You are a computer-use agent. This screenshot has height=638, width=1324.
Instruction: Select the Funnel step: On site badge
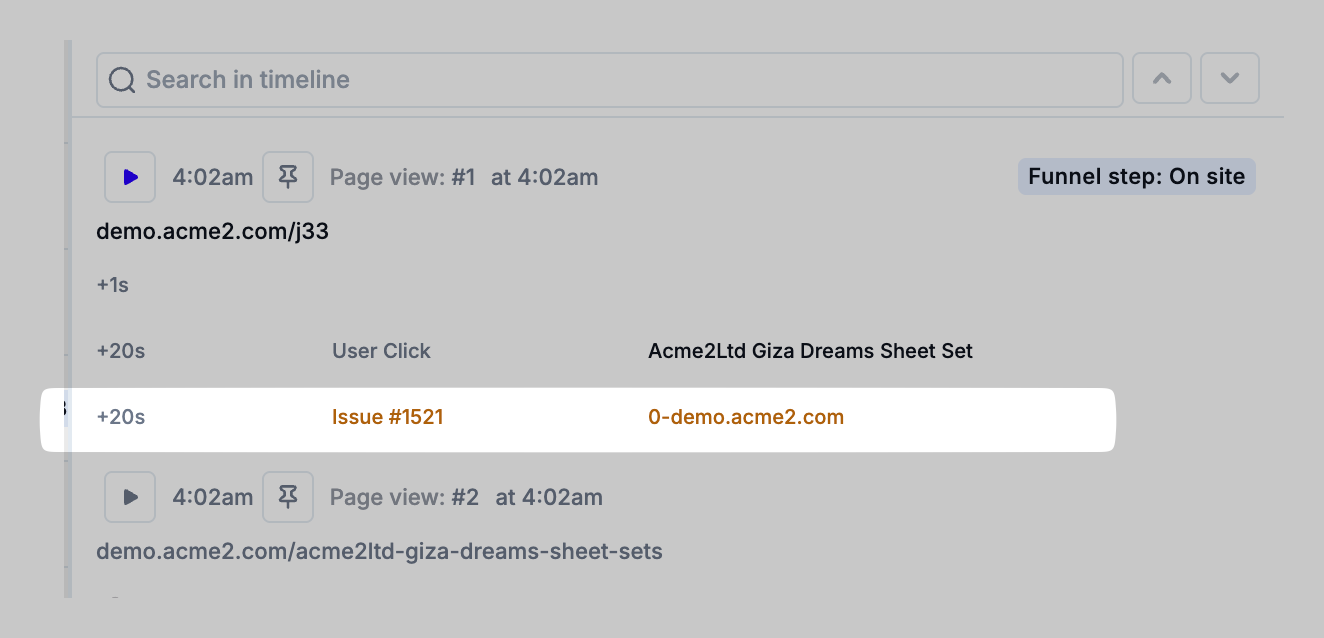[x=1136, y=177]
